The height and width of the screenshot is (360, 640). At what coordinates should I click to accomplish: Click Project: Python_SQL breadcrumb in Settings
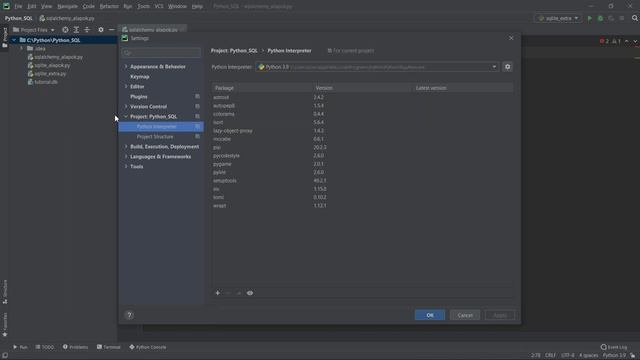tap(234, 51)
